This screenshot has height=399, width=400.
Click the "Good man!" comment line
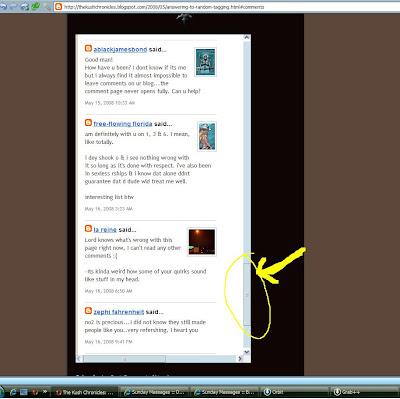(x=99, y=60)
